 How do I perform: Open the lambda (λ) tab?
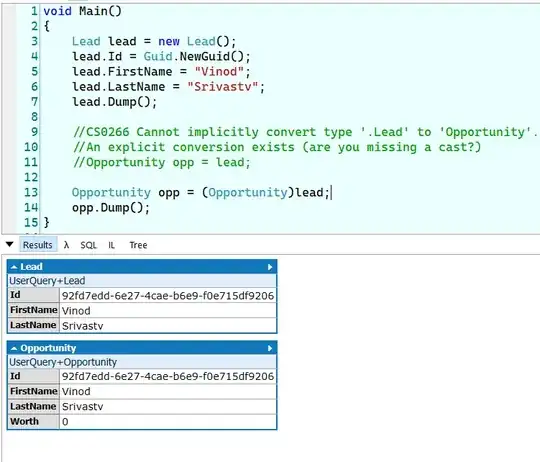[x=66, y=245]
